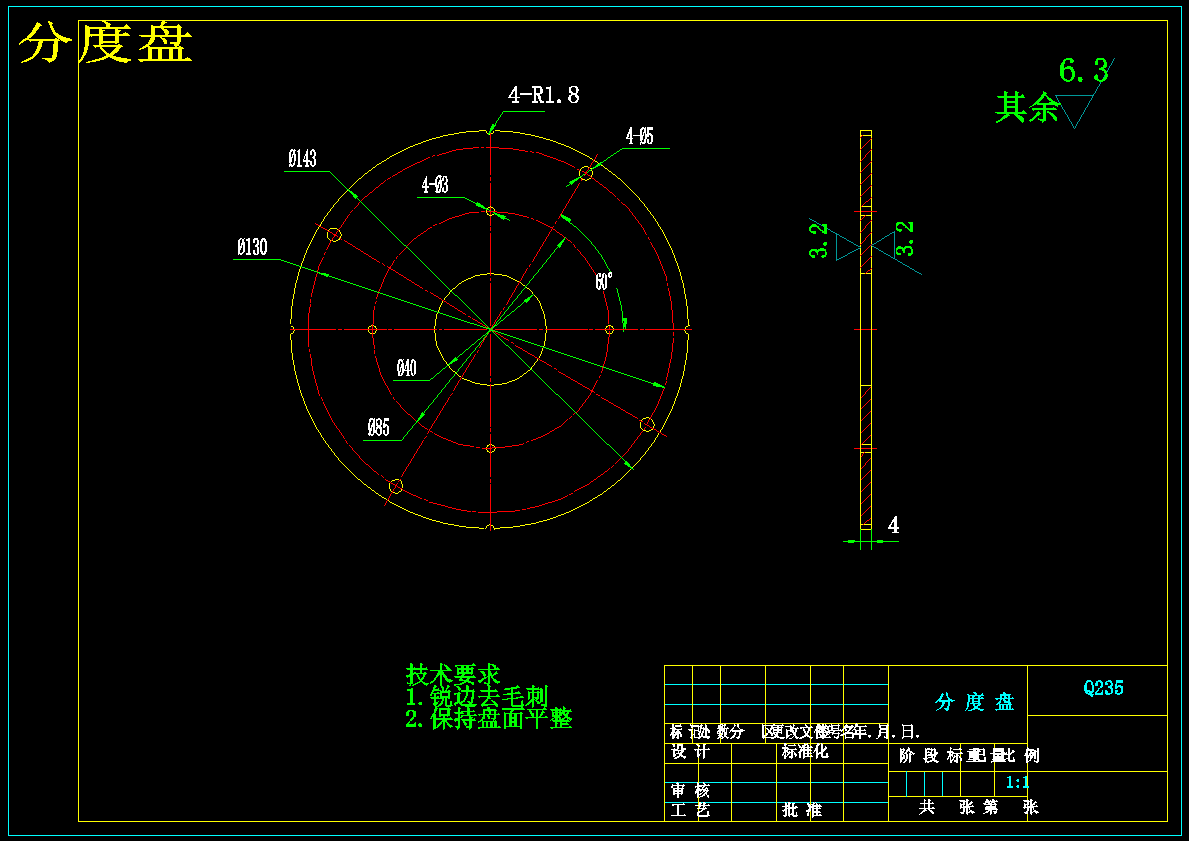Click the Ø143 diameter dimension text

(302, 158)
